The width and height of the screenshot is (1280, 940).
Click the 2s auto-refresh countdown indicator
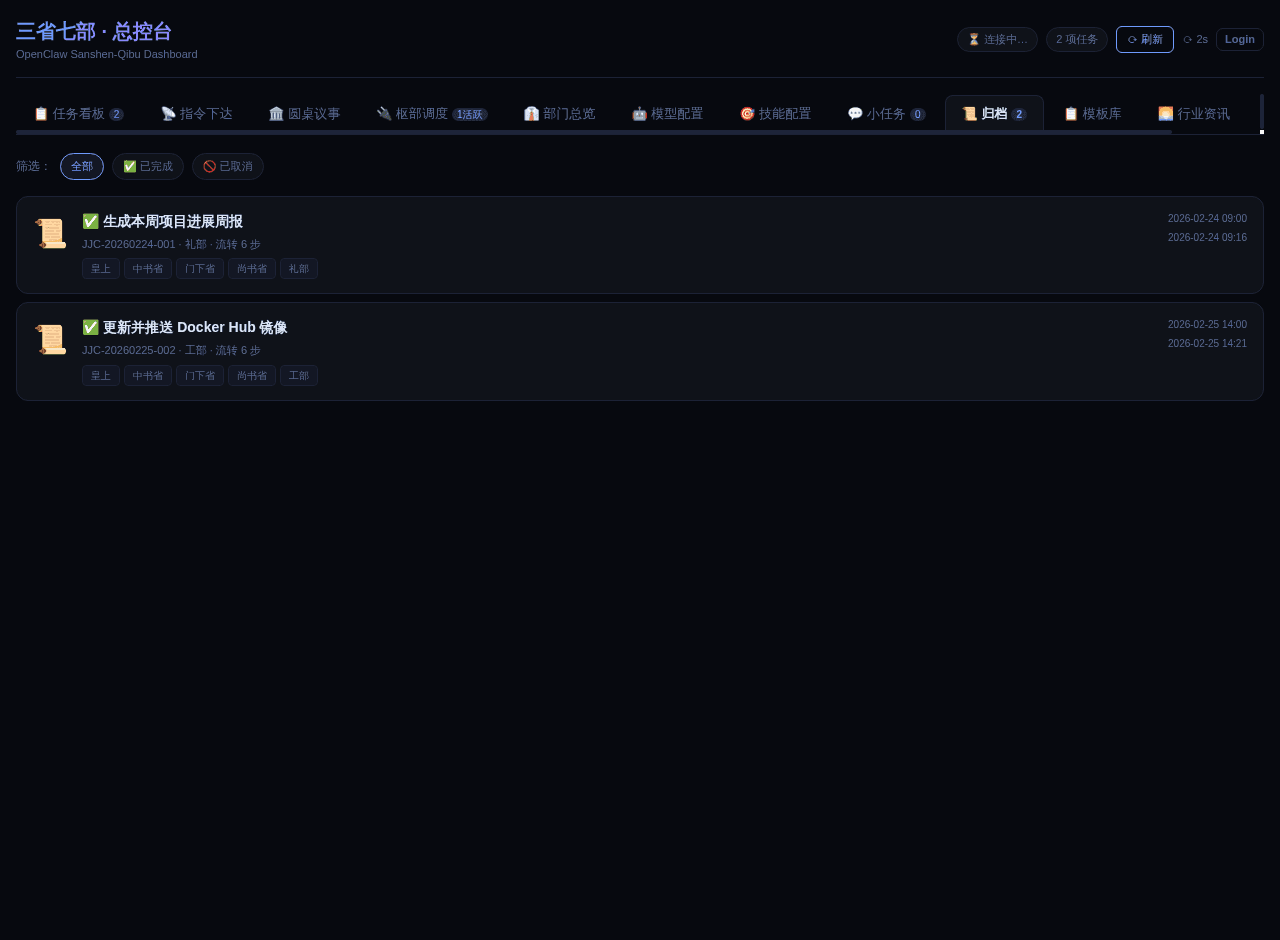pos(1195,39)
